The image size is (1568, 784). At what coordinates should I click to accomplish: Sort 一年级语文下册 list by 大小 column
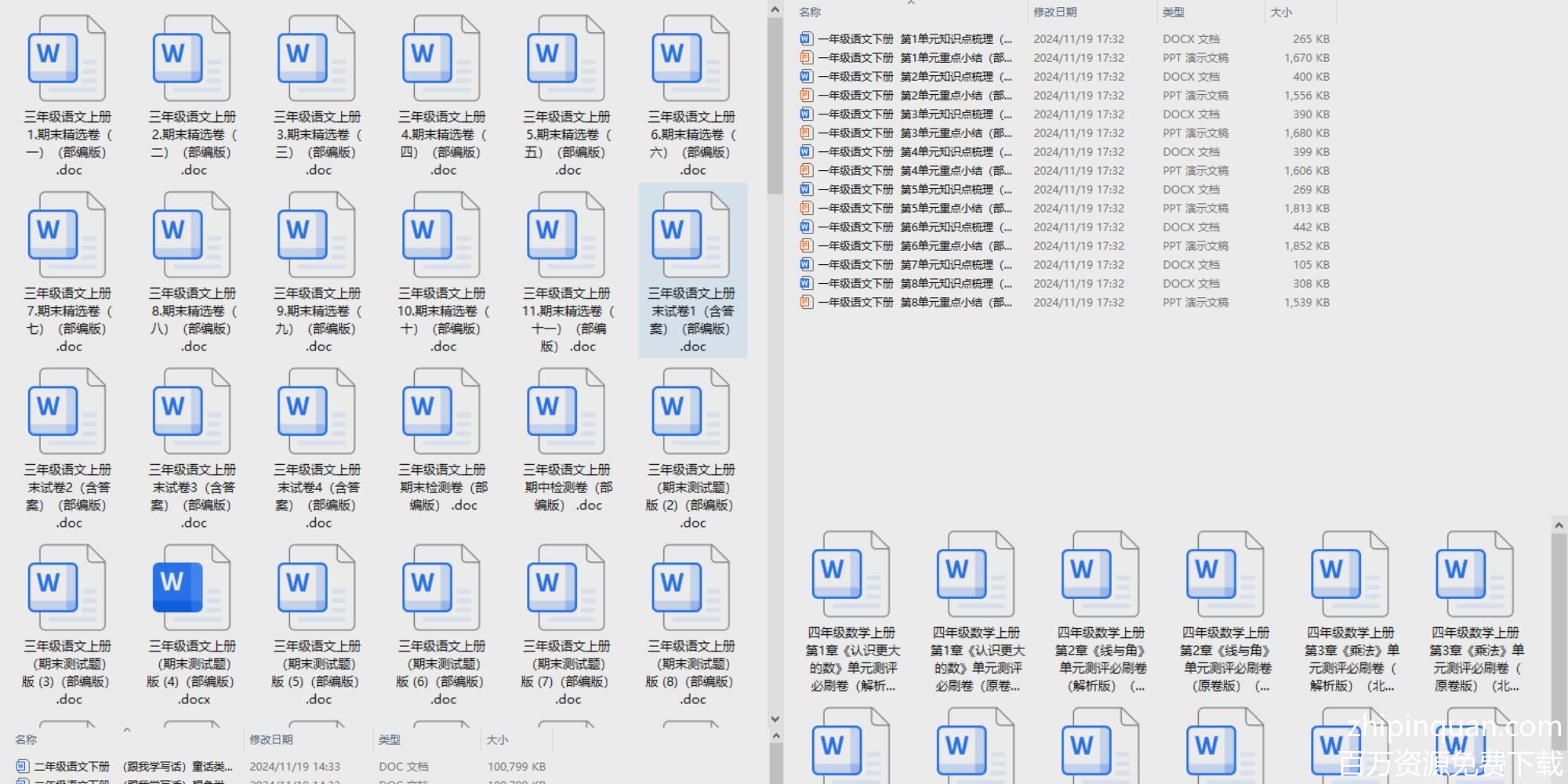point(1281,12)
